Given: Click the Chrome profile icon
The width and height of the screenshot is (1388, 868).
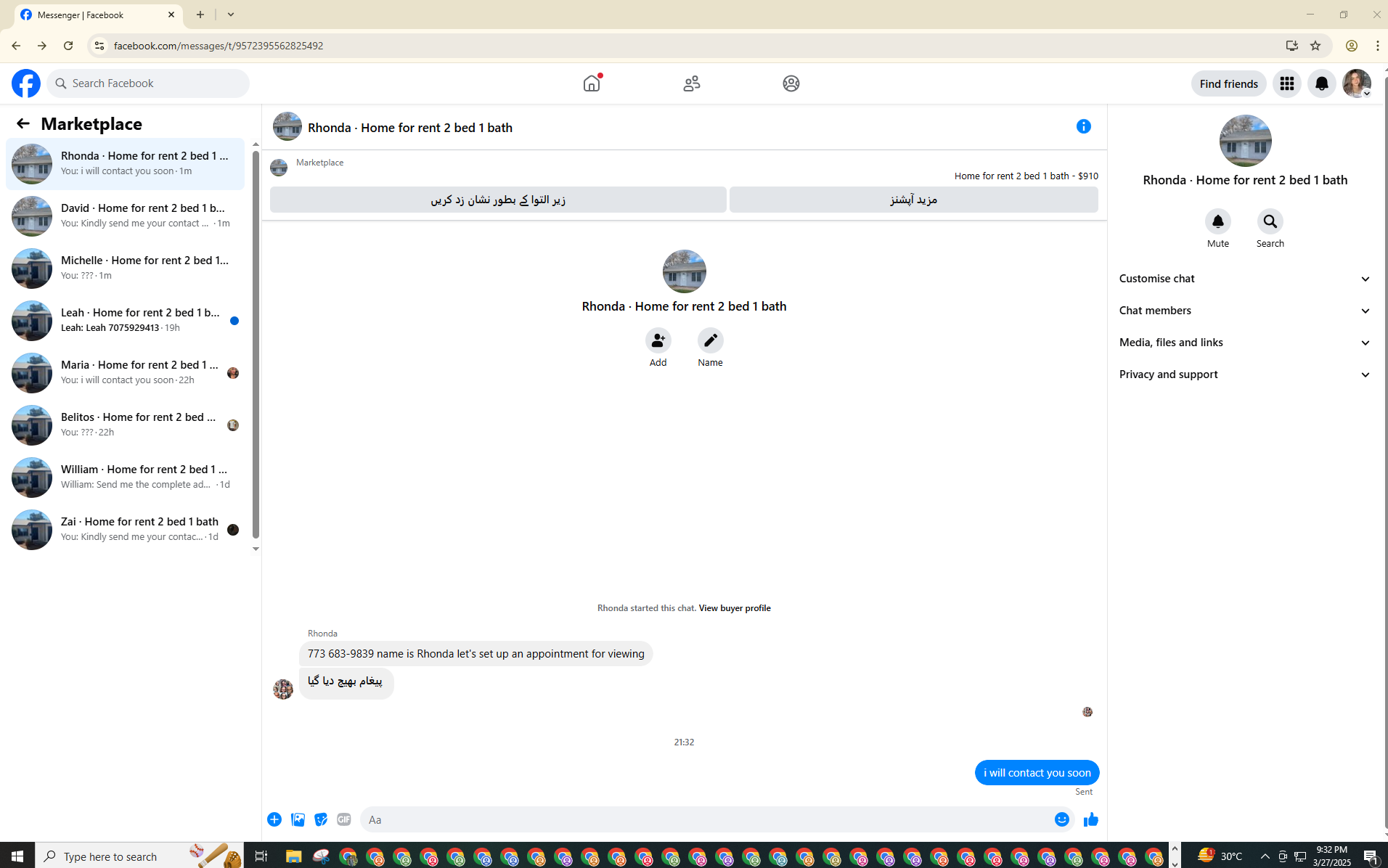Looking at the screenshot, I should point(1352,46).
